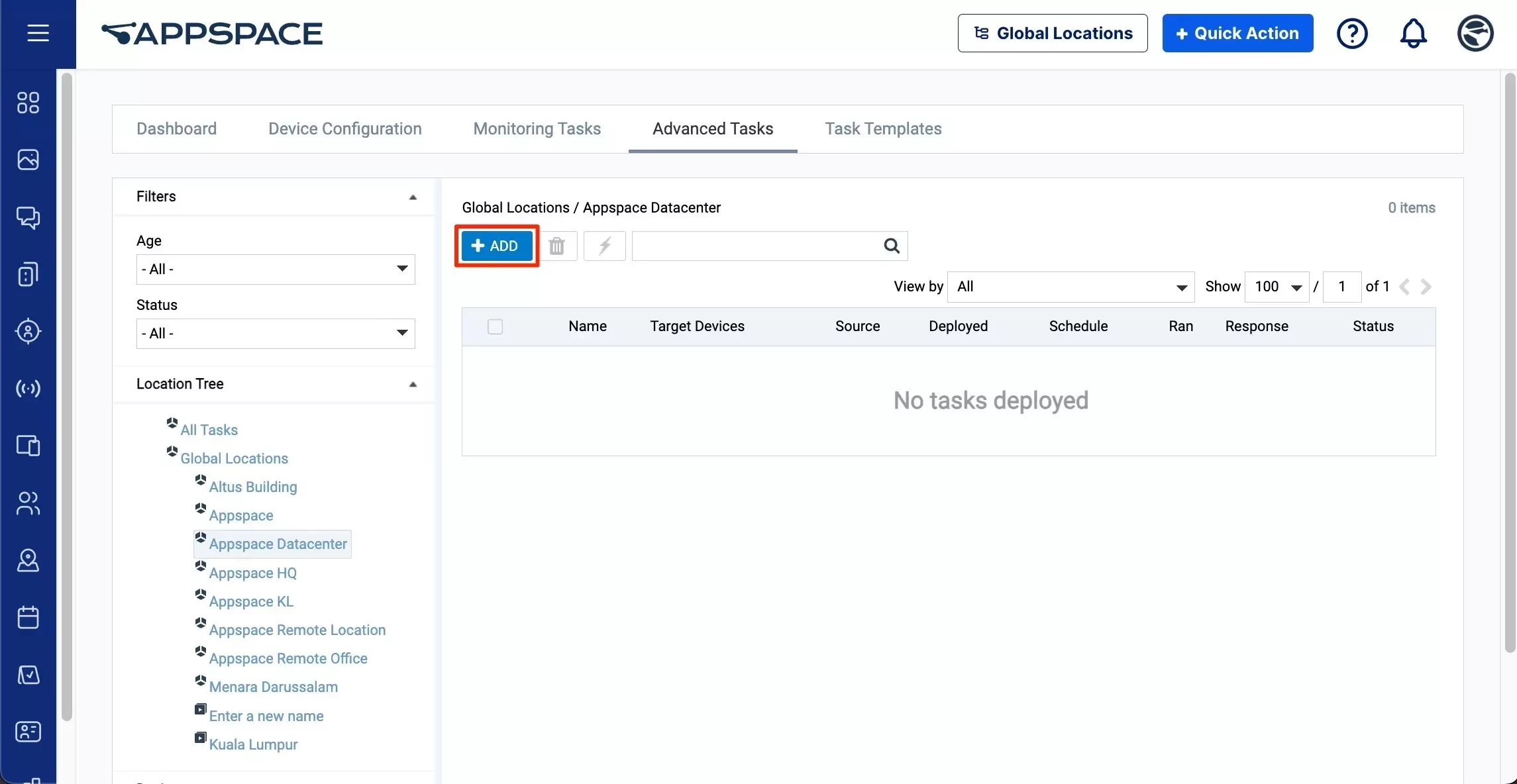Open the hamburger navigation menu
Screen dimensions: 1517x784
tap(38, 33)
